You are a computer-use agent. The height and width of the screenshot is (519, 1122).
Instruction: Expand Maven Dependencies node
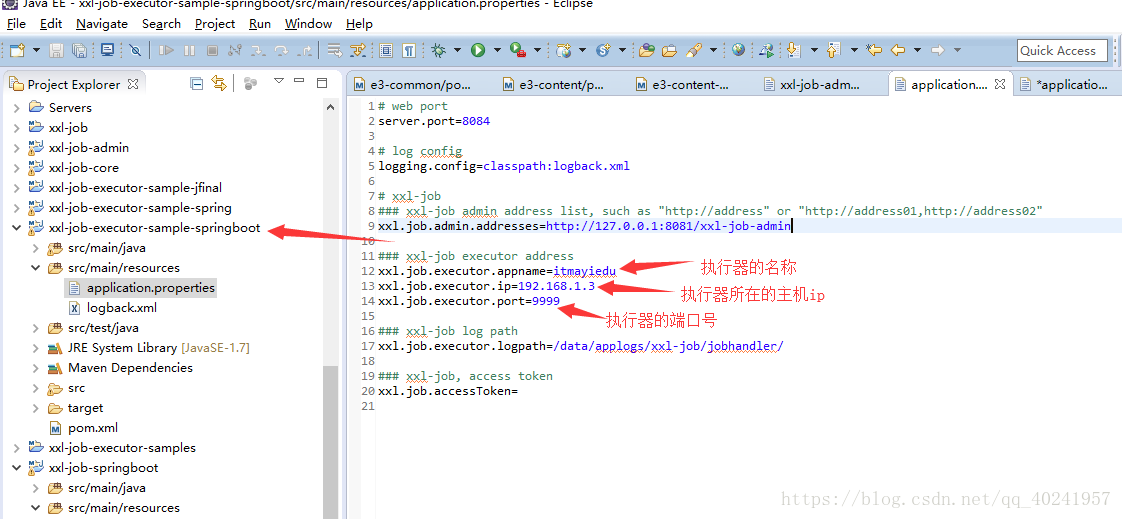[36, 368]
